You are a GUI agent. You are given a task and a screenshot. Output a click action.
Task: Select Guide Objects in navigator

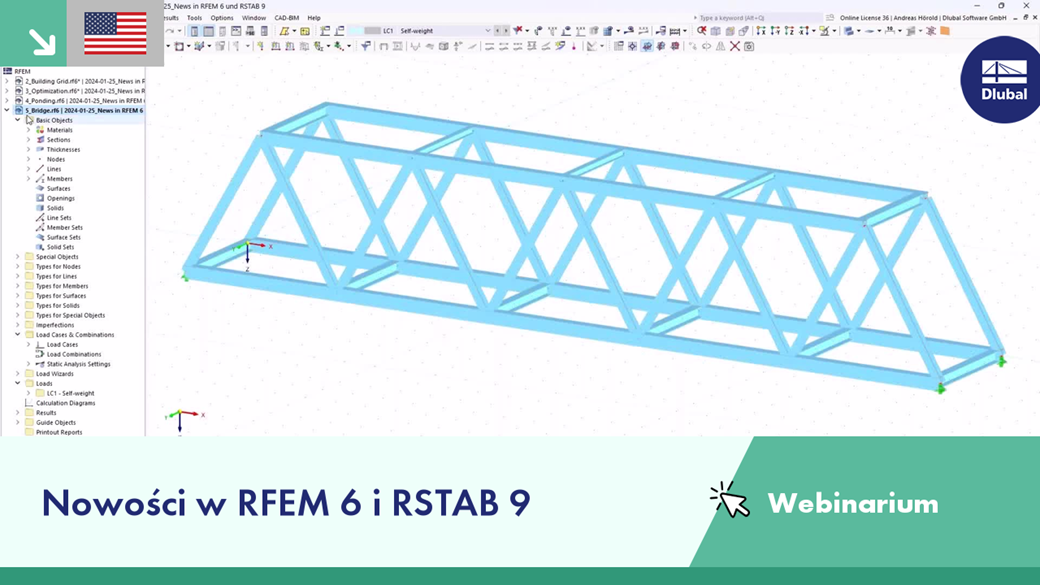click(x=56, y=422)
